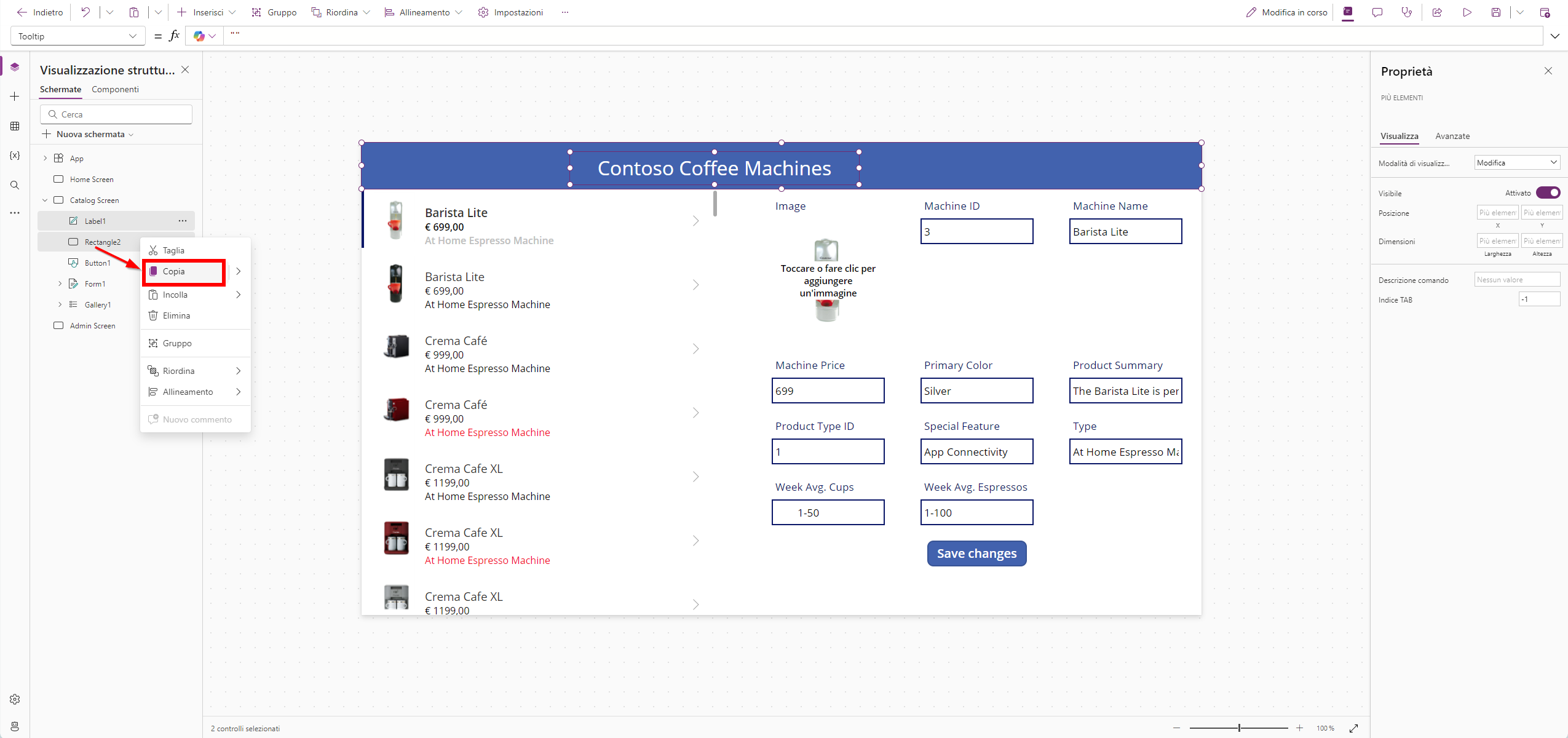Open the Riordina toolbar menu
This screenshot has width=1568, height=738.
(341, 12)
